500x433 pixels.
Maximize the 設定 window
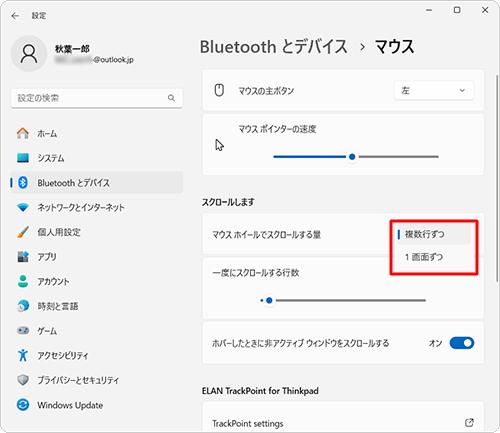457,10
